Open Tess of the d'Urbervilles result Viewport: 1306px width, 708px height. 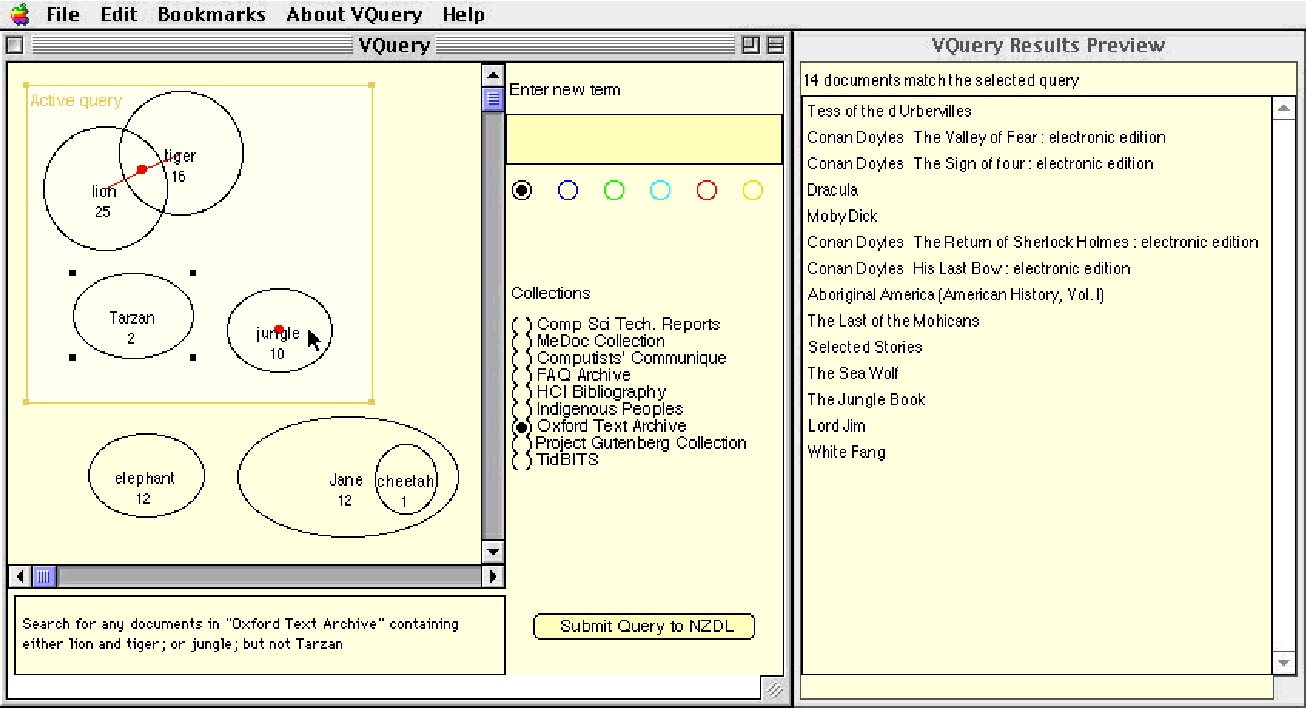(x=889, y=111)
